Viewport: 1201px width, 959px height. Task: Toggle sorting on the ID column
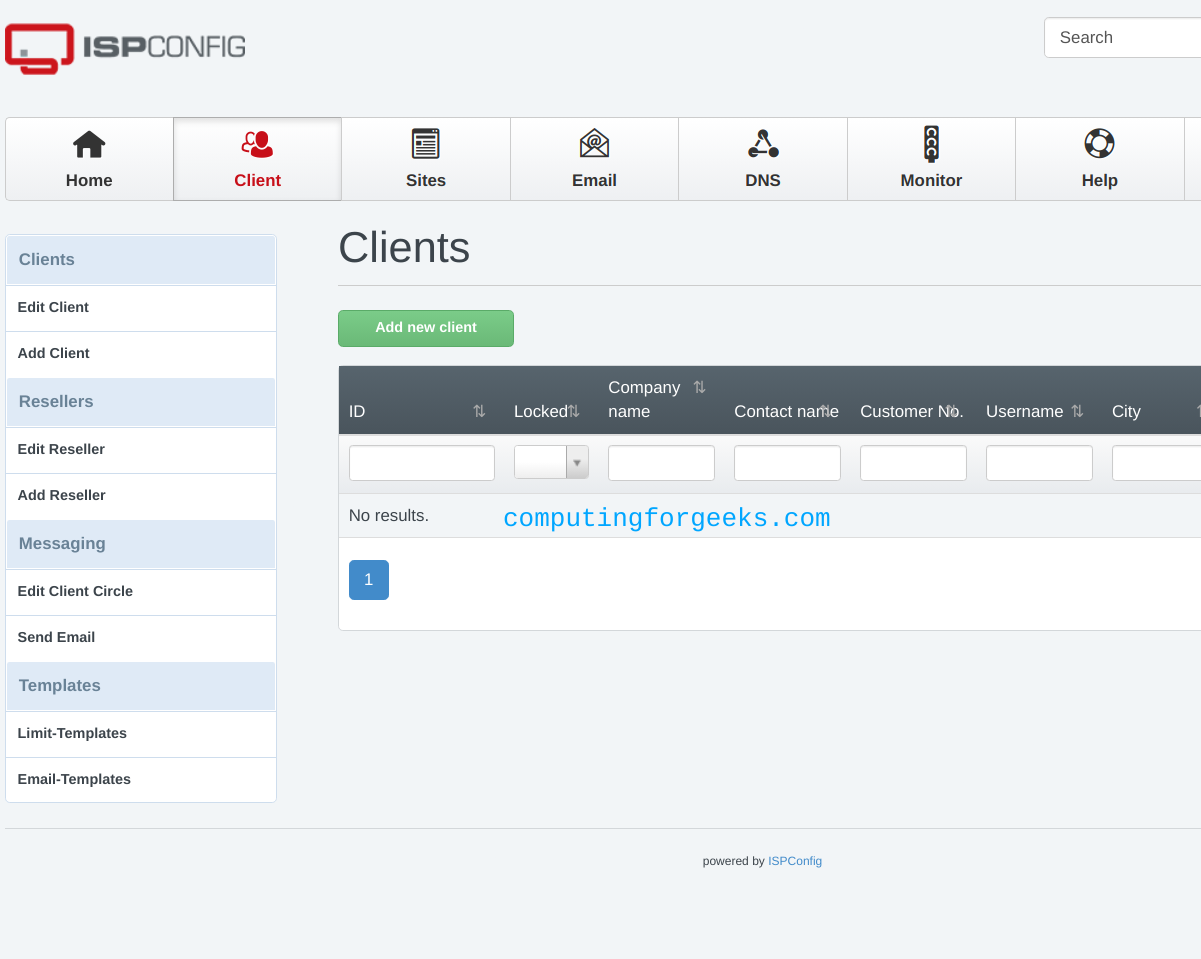click(x=479, y=410)
